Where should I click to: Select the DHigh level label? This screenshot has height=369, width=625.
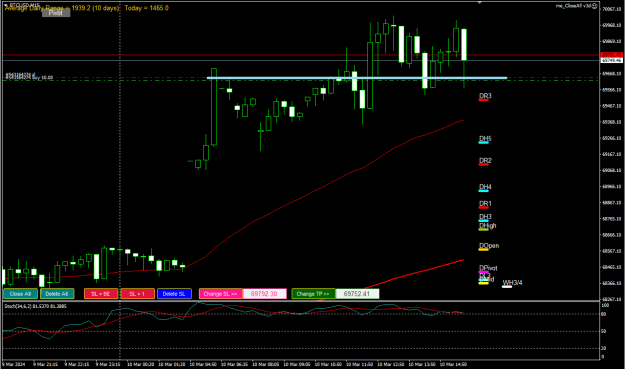487,226
